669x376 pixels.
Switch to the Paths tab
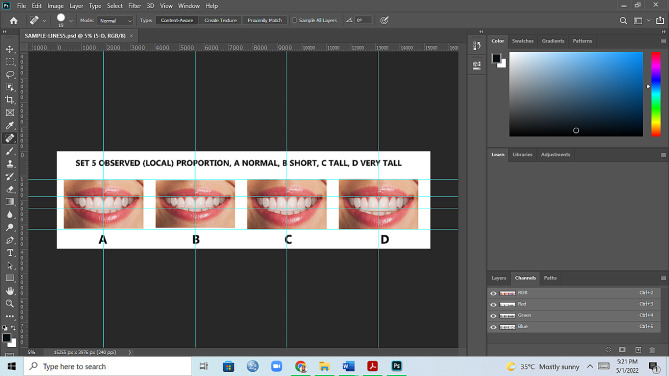coord(550,278)
